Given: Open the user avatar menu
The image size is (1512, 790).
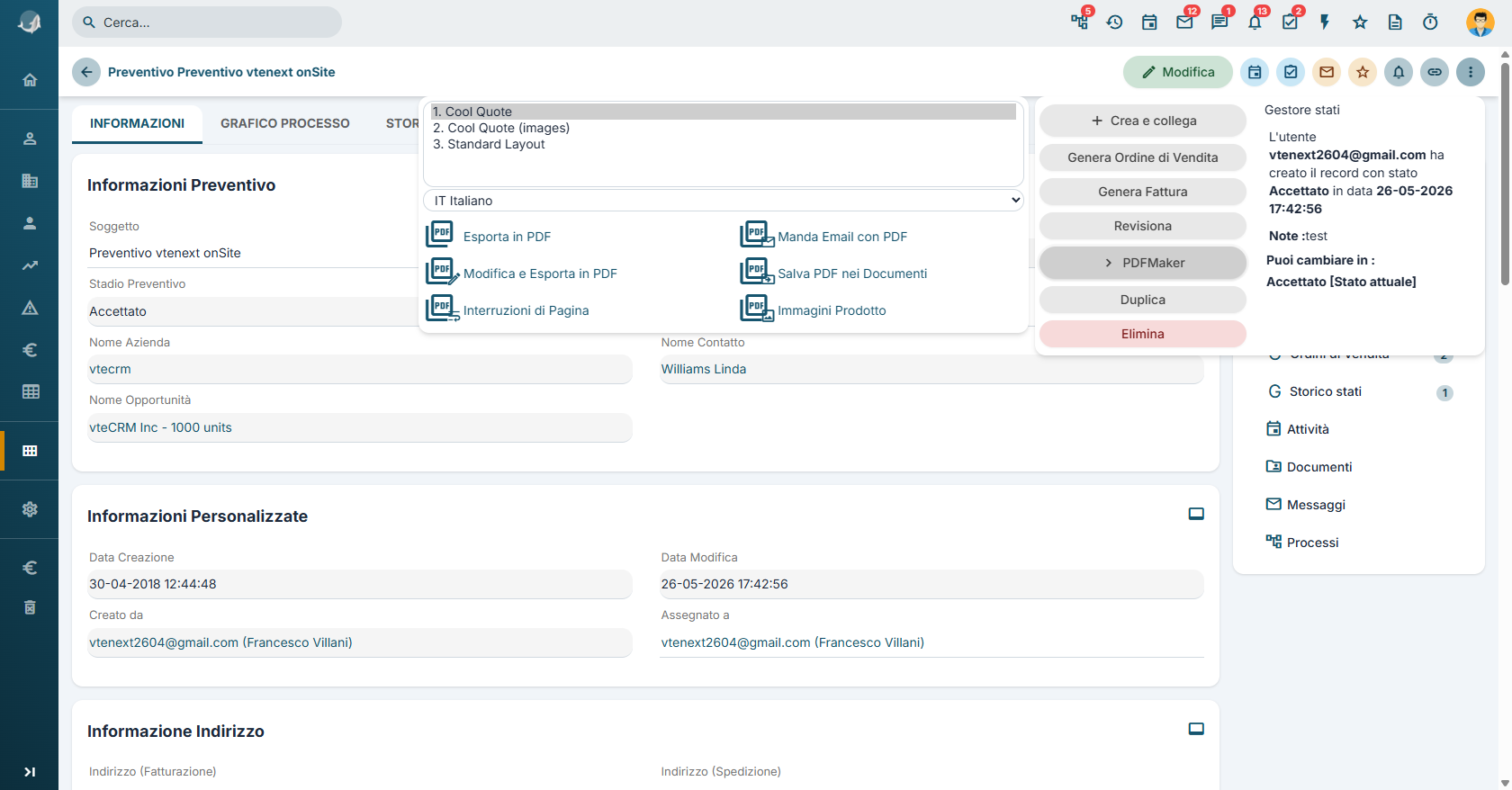Looking at the screenshot, I should point(1480,22).
